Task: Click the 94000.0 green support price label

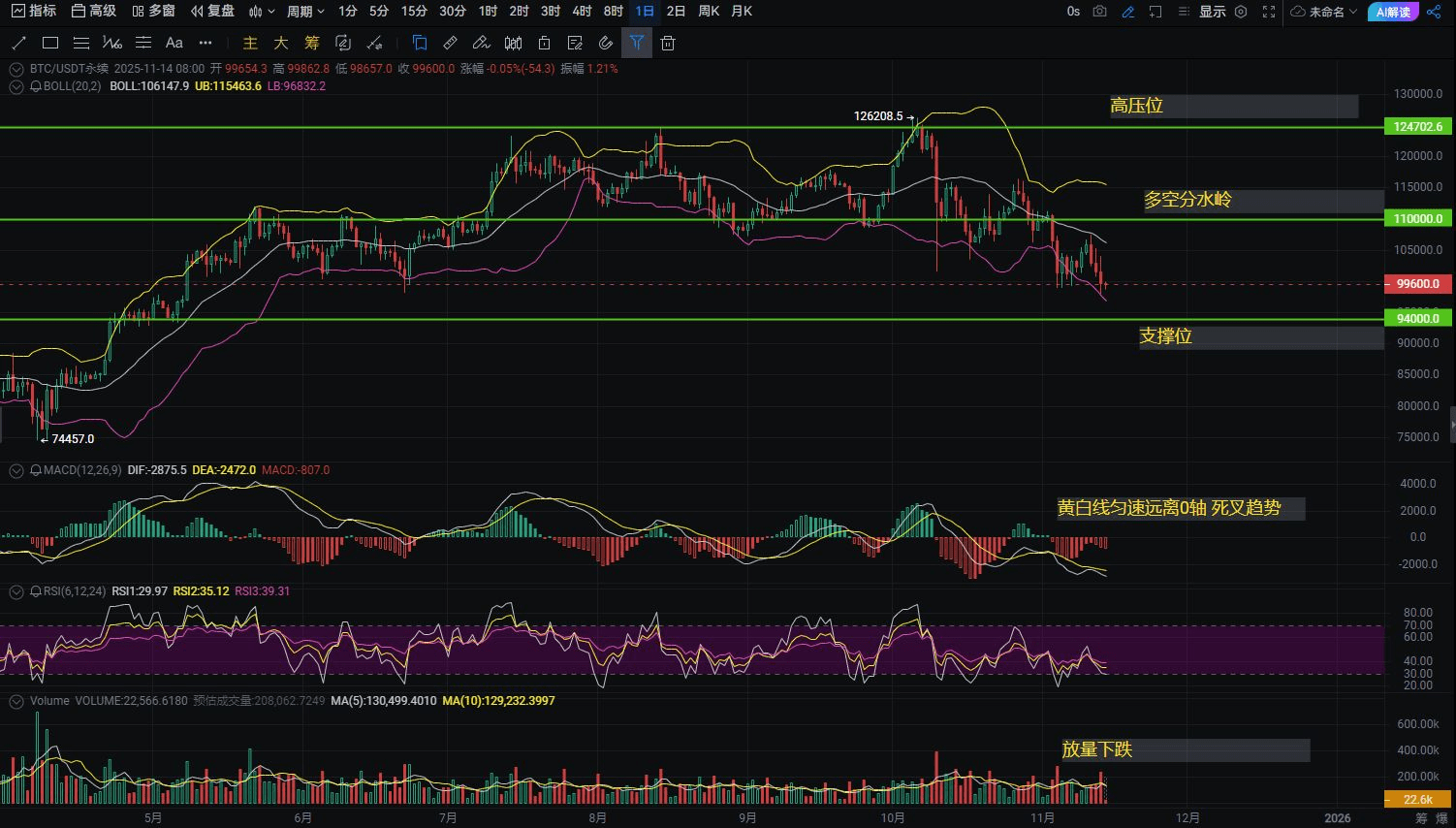Action: pos(1417,318)
